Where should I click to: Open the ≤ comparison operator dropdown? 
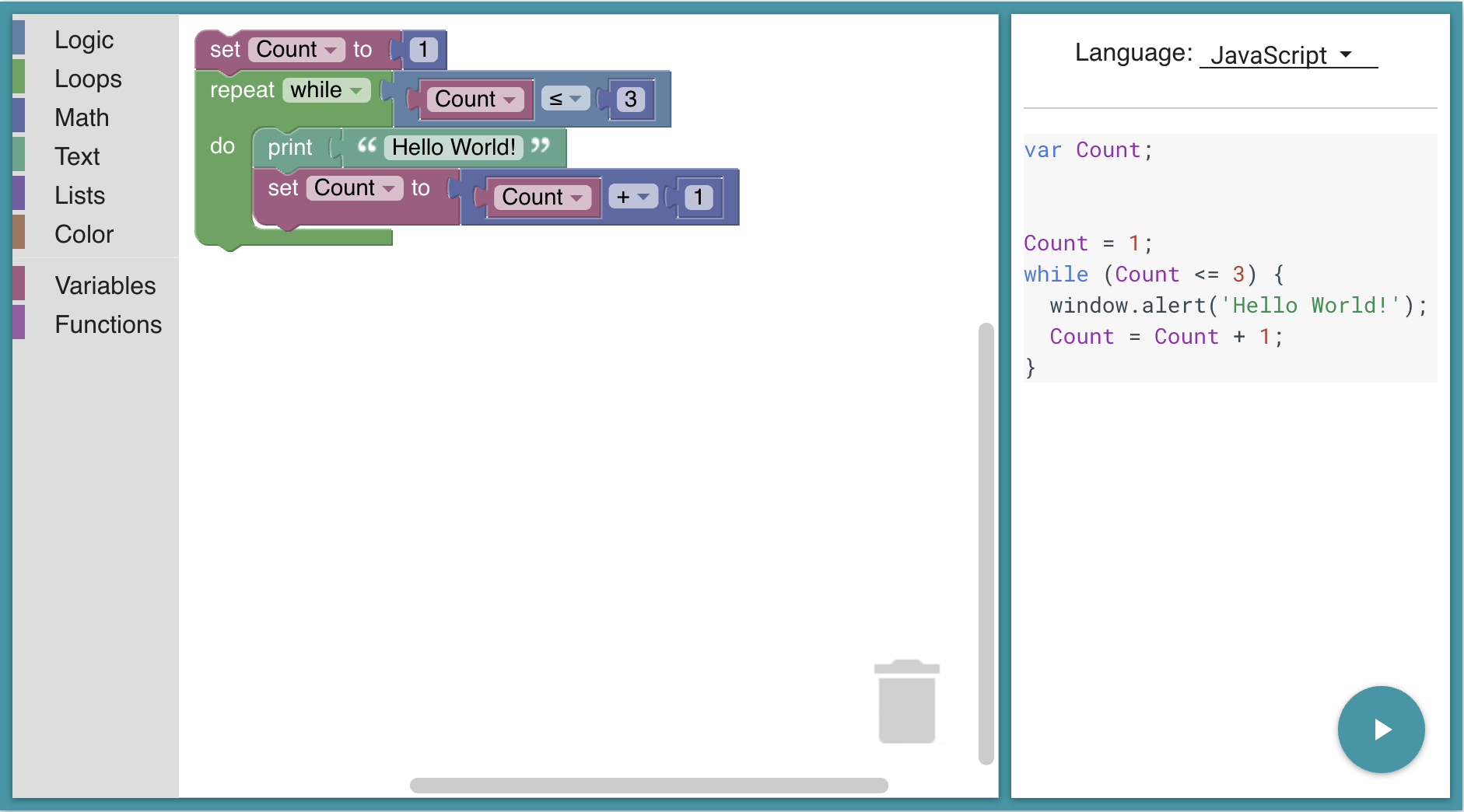tap(566, 99)
